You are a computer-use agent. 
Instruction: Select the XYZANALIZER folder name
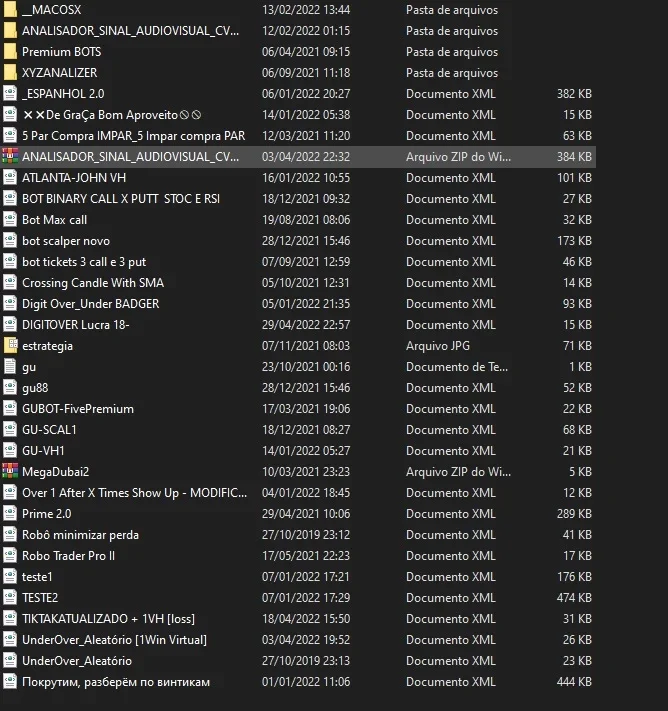point(59,73)
